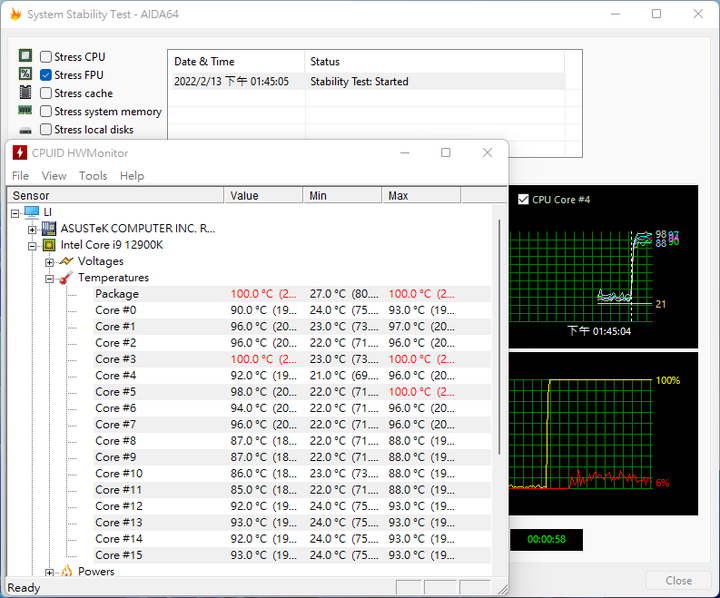Viewport: 720px width, 598px height.
Task: Expand the Voltages tree node
Action: click(x=49, y=262)
